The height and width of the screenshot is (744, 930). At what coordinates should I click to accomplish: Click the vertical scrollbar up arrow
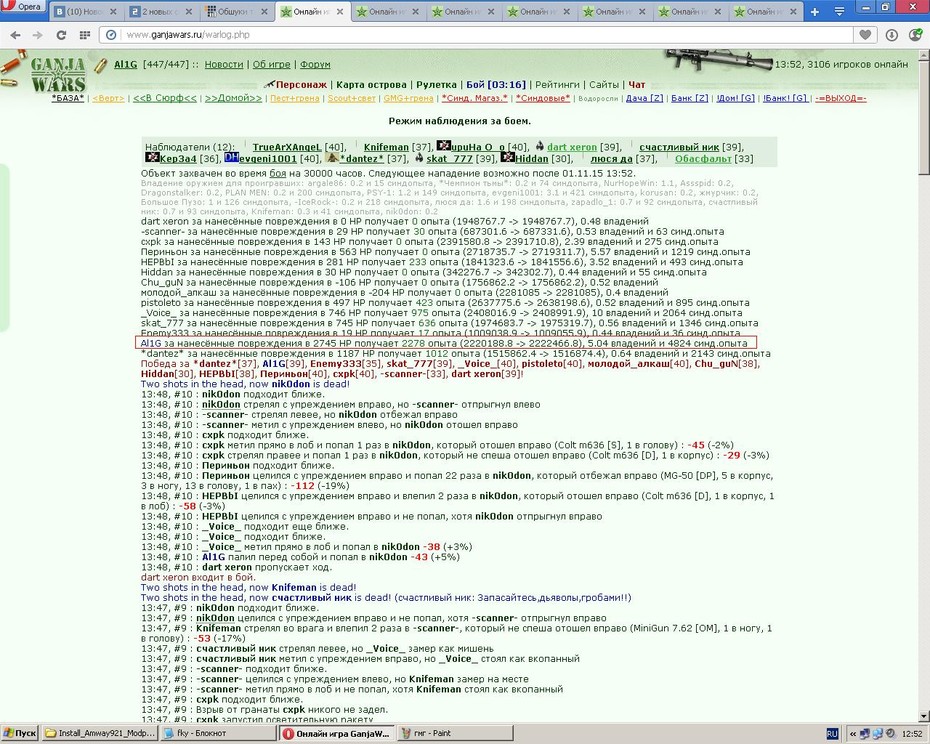[x=924, y=55]
